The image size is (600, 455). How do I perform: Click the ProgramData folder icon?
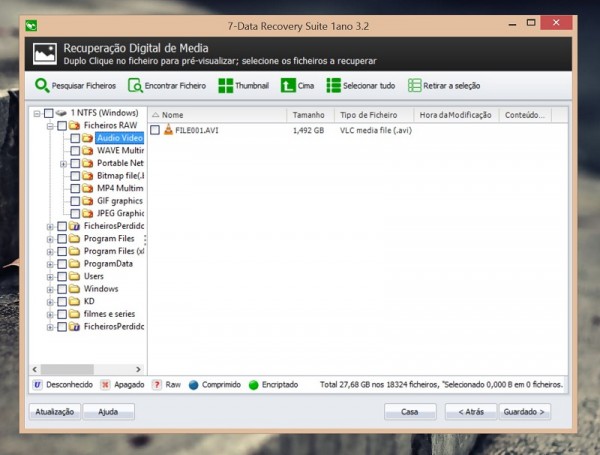[74, 264]
